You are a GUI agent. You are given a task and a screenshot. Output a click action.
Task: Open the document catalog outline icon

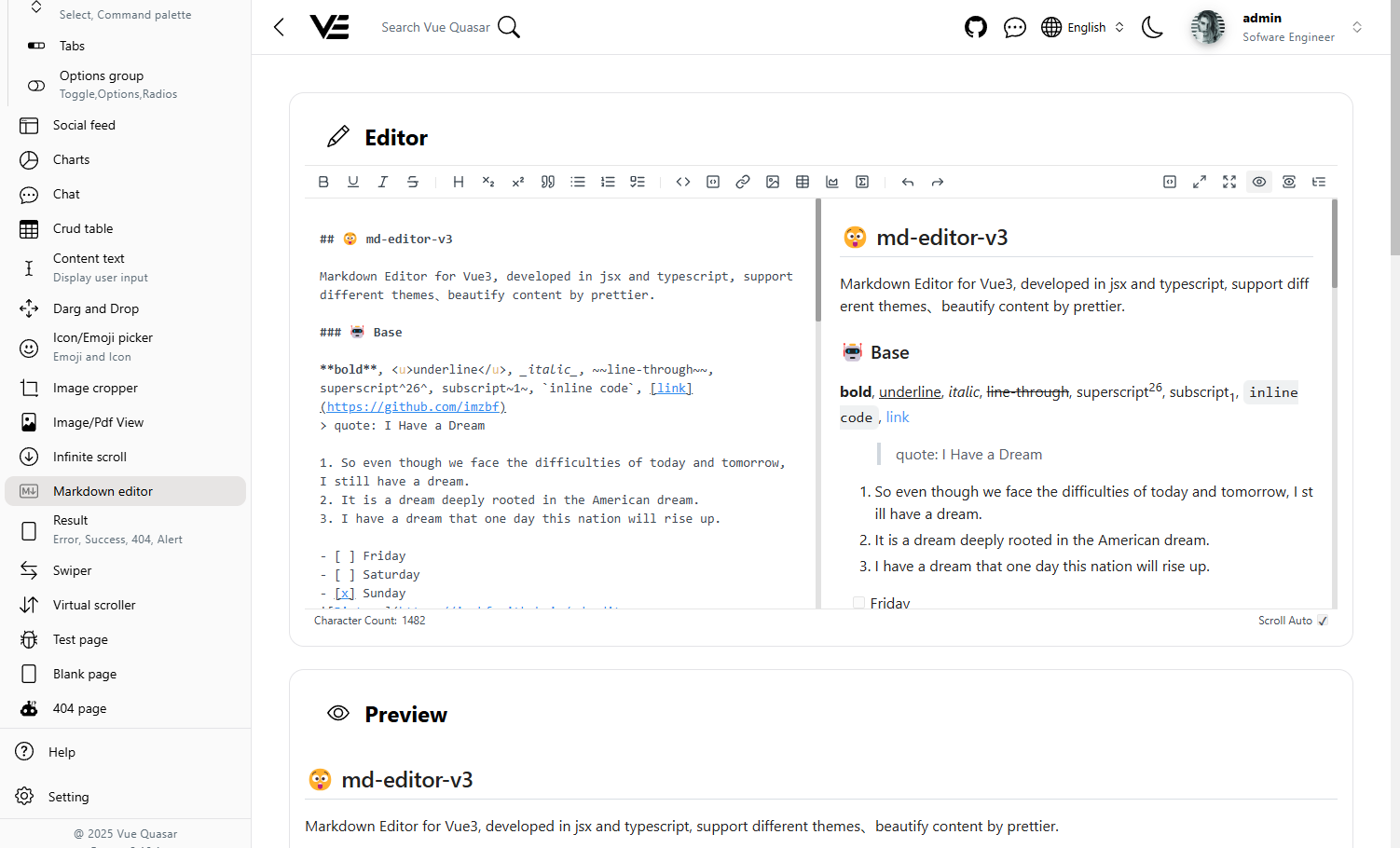pos(1319,182)
